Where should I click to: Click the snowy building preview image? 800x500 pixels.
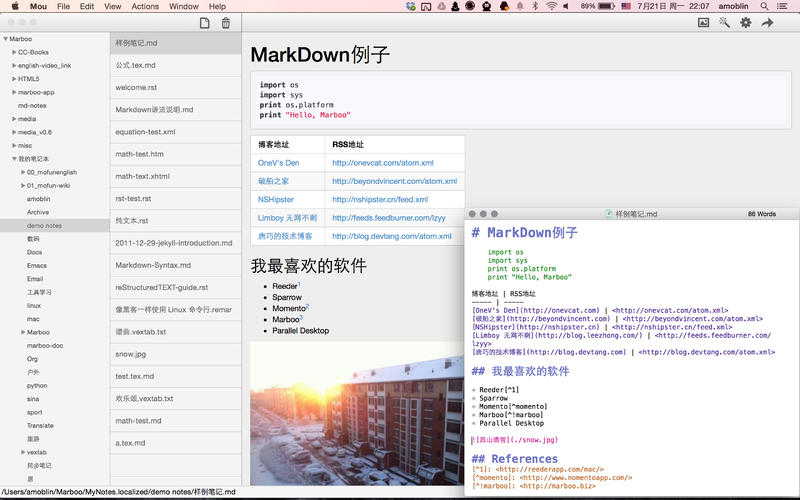[x=357, y=413]
